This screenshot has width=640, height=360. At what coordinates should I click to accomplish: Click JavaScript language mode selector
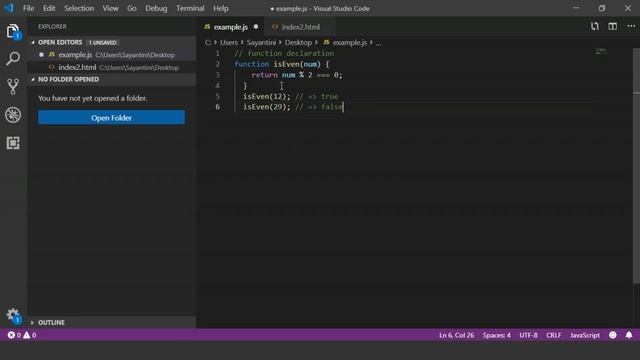584,335
